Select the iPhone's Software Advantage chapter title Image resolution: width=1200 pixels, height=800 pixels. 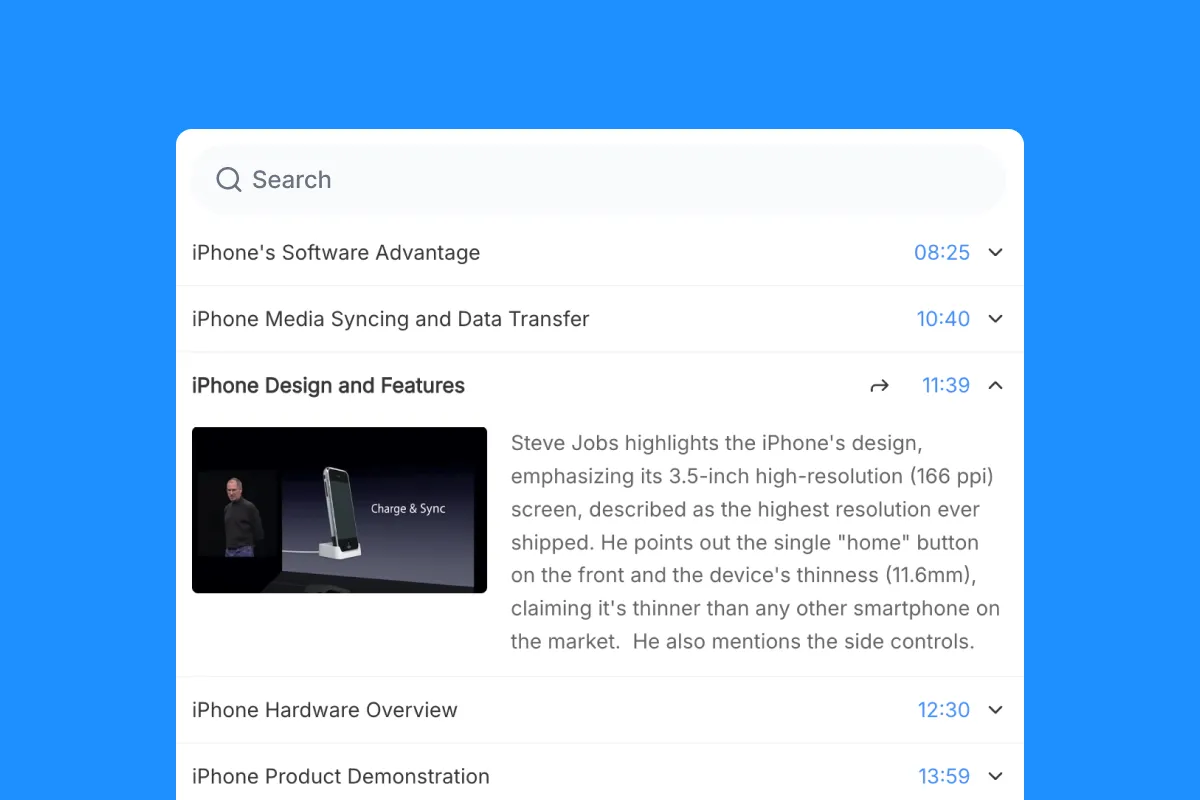coord(335,252)
